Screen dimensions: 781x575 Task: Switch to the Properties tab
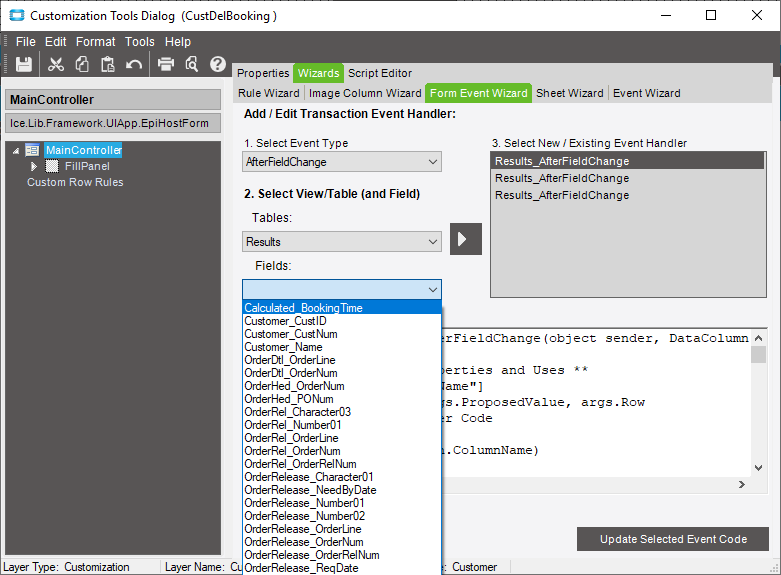(x=263, y=73)
